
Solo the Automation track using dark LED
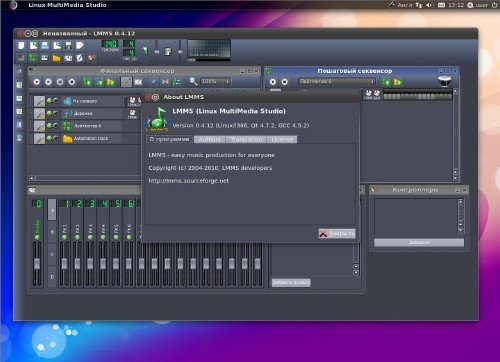point(56,138)
